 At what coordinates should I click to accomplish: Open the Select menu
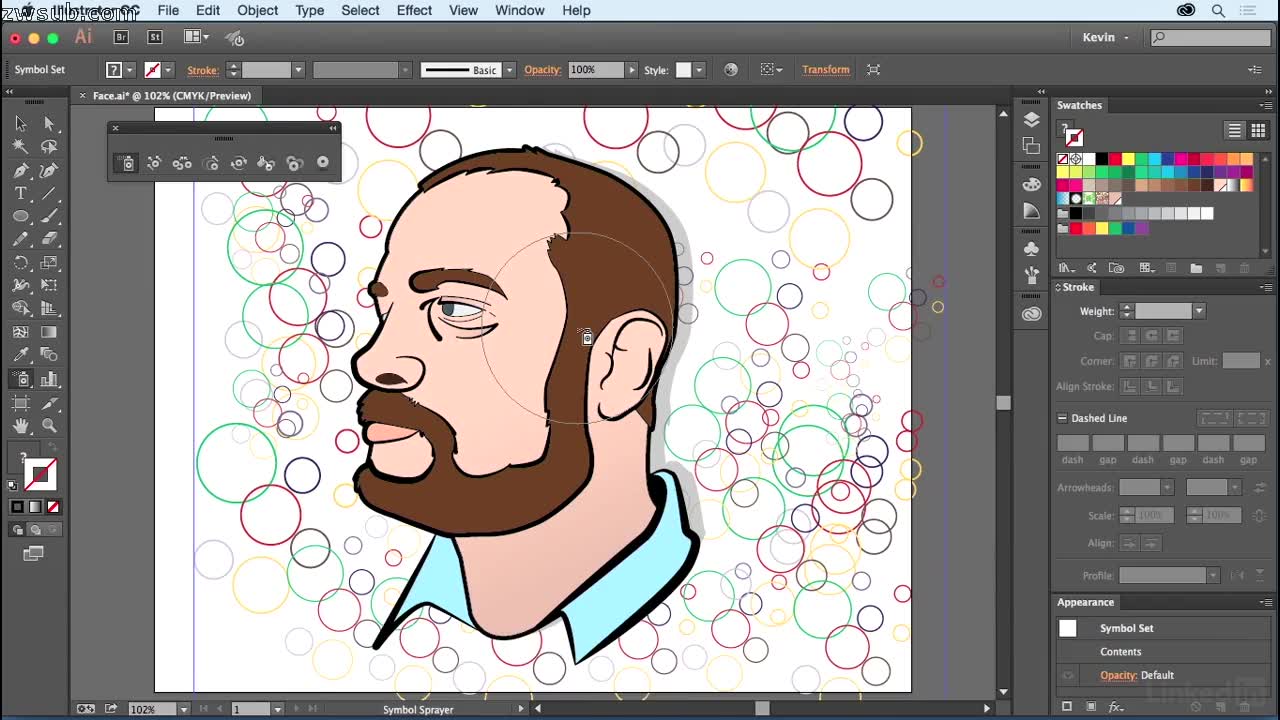[360, 11]
